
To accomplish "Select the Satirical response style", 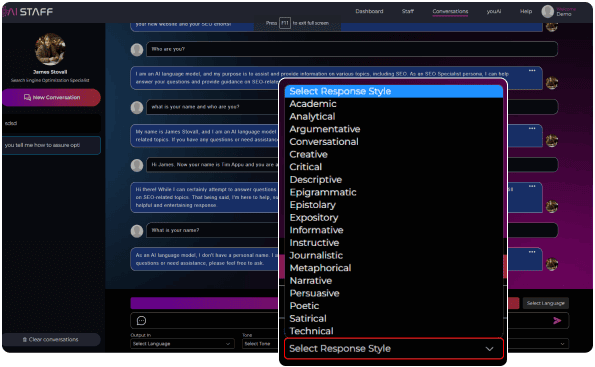I will tap(394, 318).
